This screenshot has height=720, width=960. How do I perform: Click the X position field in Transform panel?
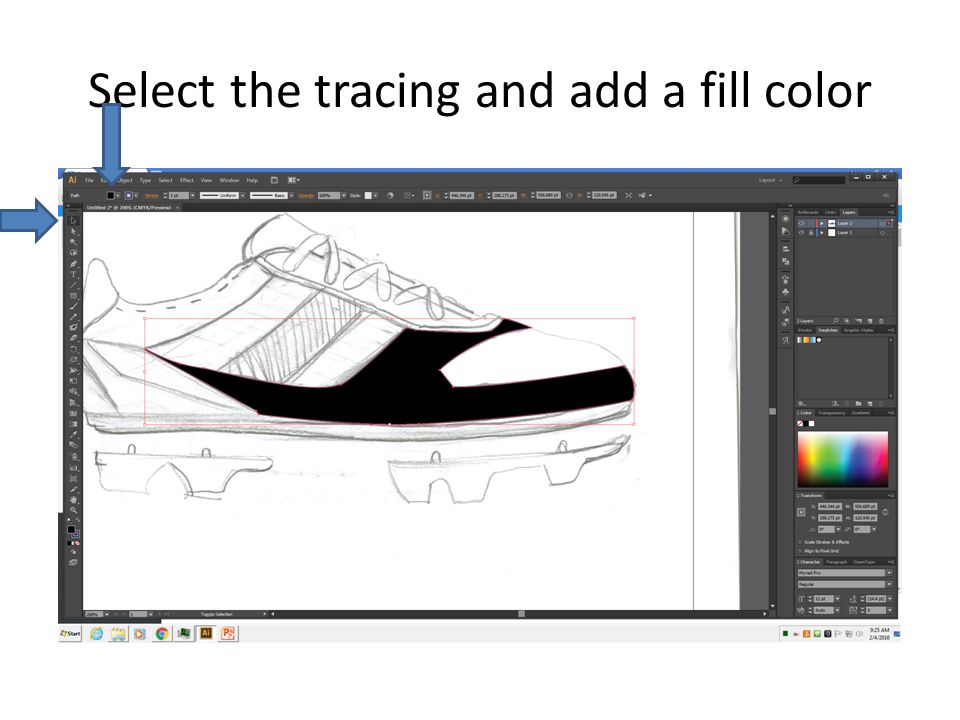(830, 506)
